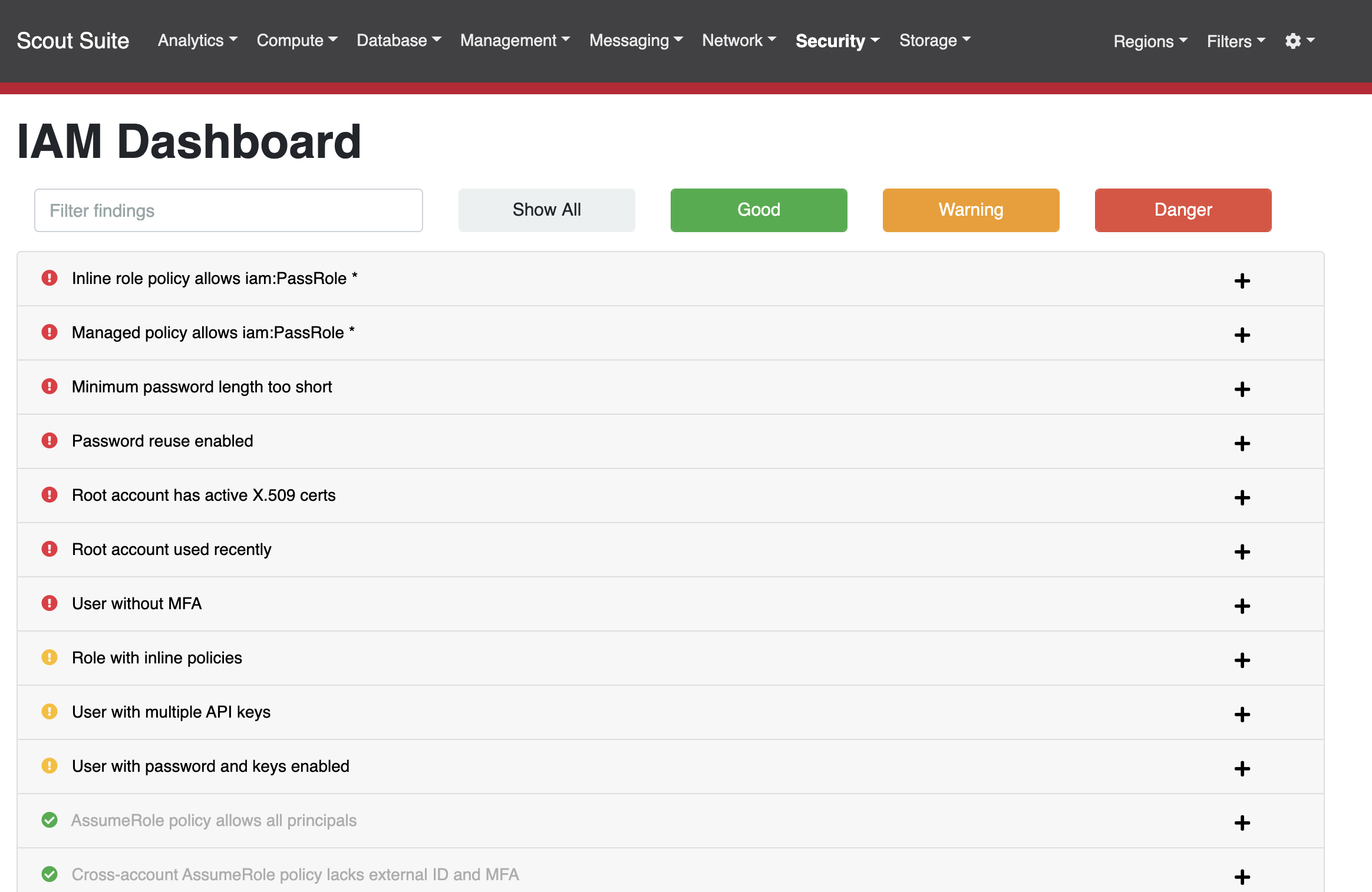Open User with multiple API keys finding

[x=171, y=712]
